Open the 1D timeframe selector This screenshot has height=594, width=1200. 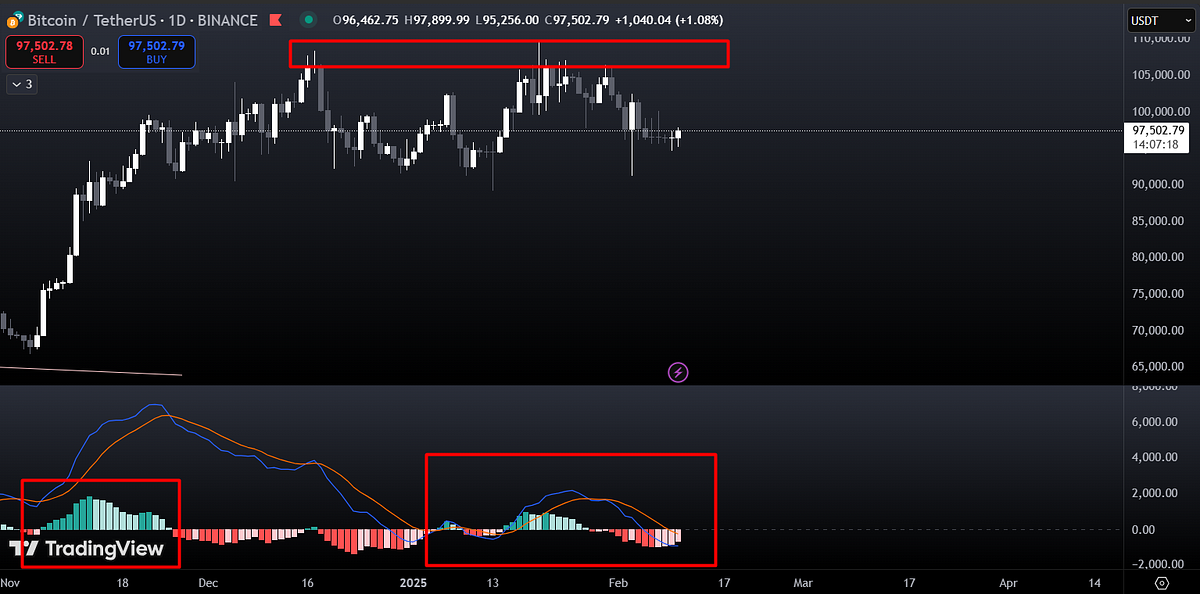point(177,19)
